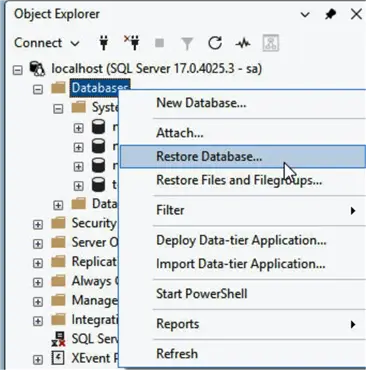This screenshot has height=370, width=366.
Task: Click the Integration Services folder icon
Action: click(58, 320)
